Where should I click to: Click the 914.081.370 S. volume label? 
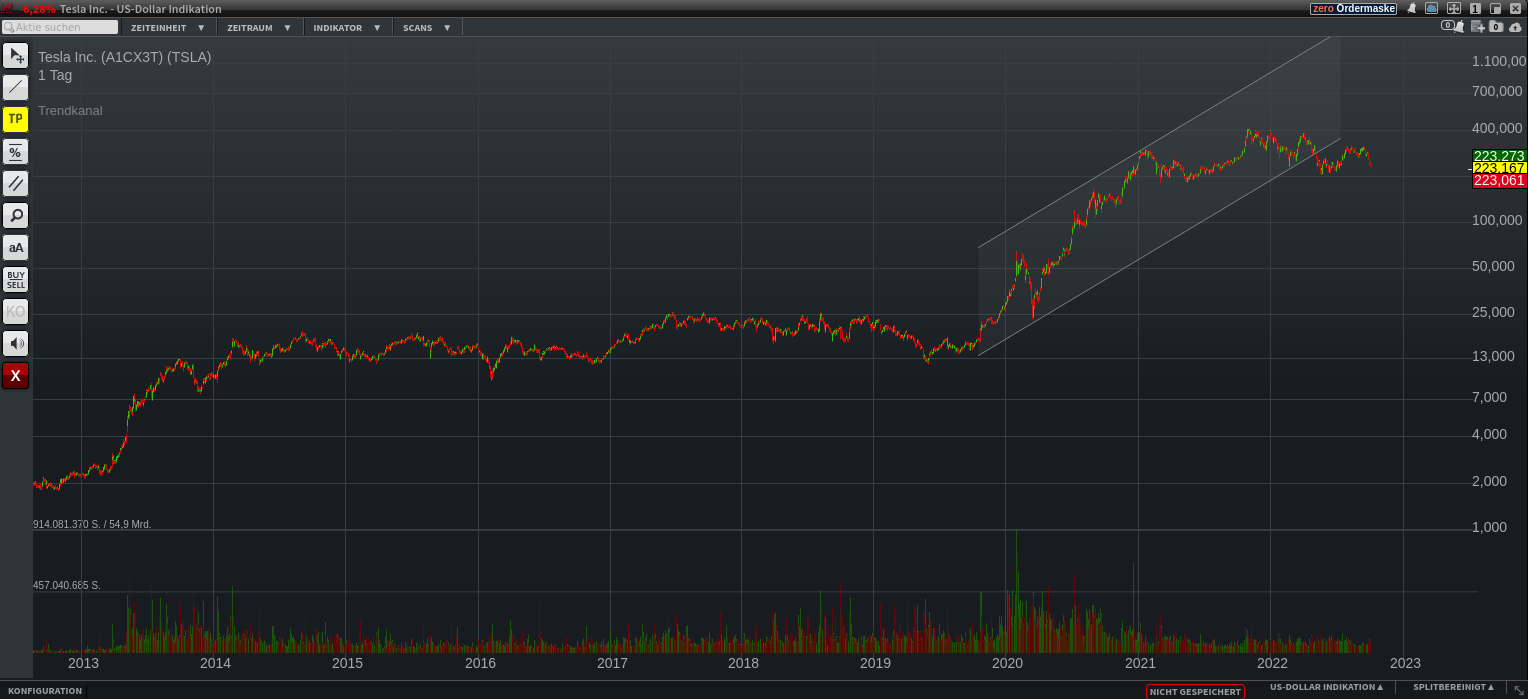pos(92,524)
